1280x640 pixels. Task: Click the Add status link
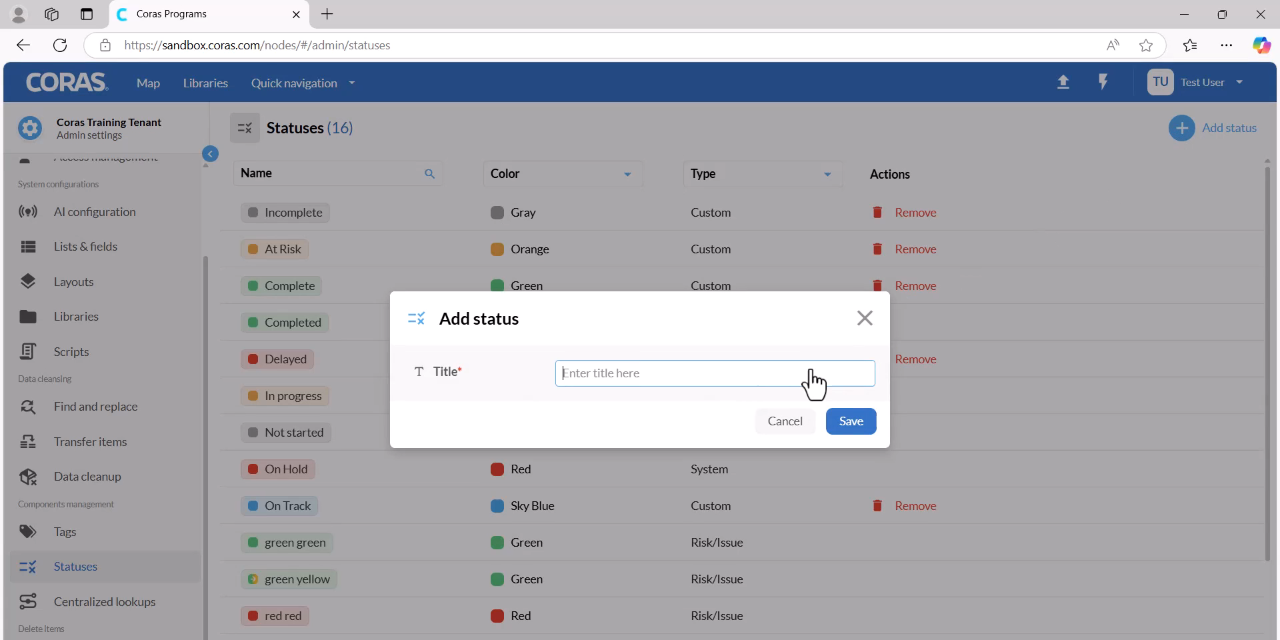pos(1229,128)
